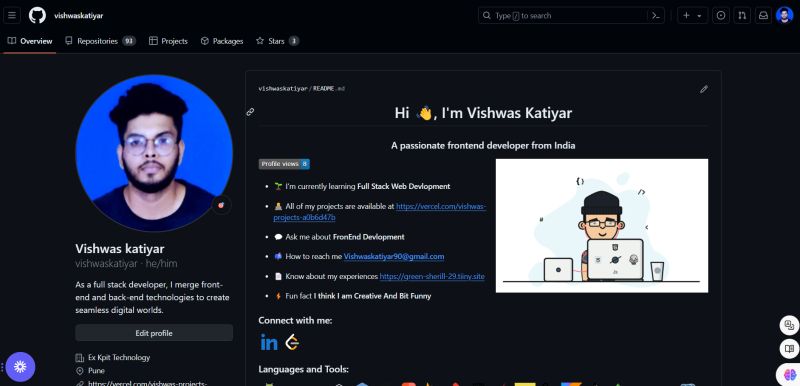Copy heading anchor link icon
The height and width of the screenshot is (386, 800).
click(x=250, y=112)
